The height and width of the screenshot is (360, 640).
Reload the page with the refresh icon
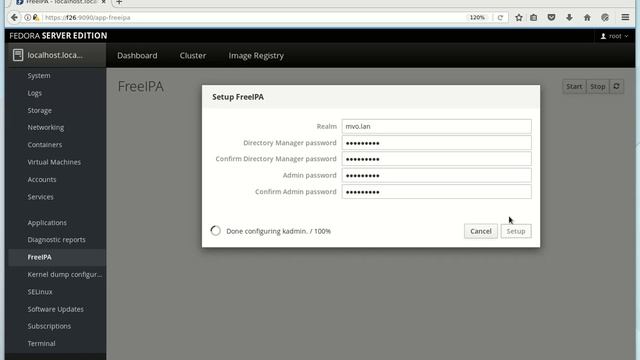500,18
